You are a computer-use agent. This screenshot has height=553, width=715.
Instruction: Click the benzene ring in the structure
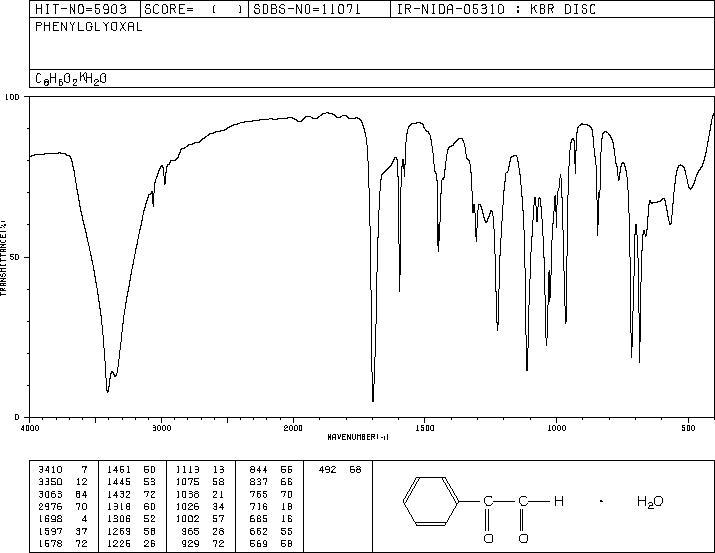click(431, 501)
